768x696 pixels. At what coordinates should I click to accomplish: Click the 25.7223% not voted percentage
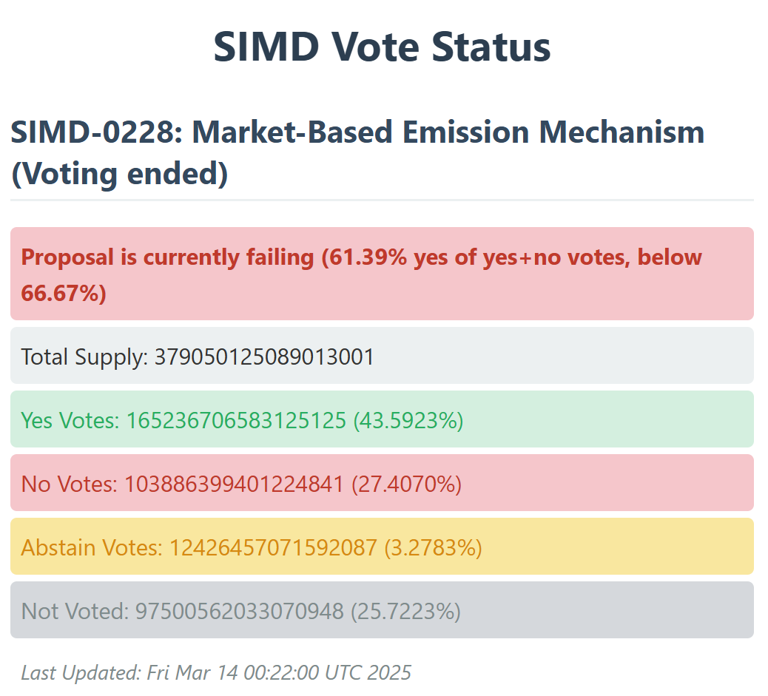407,611
